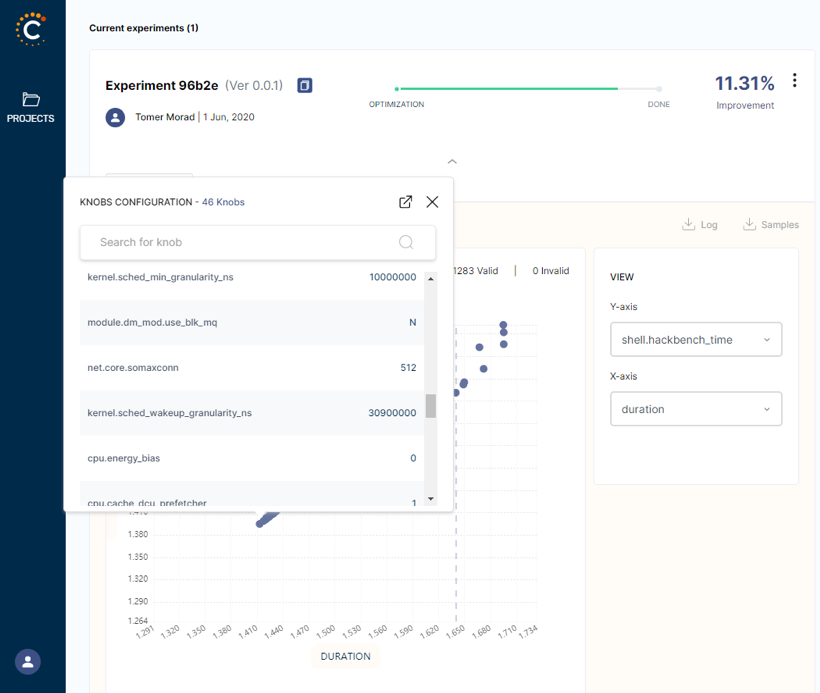Click the user avatar at the bottom of sidebar
Viewport: 820px width, 693px height.
(x=27, y=661)
